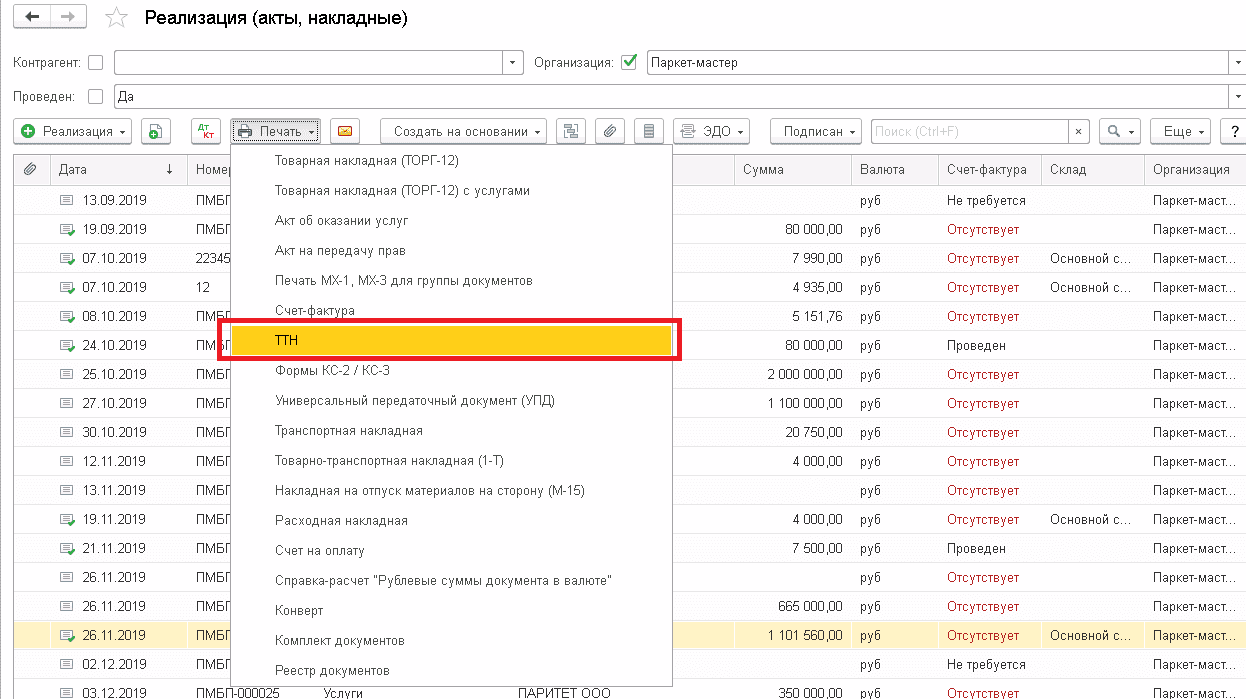Image resolution: width=1246 pixels, height=699 pixels.
Task: Select the document icon for 13.11.2019
Action: click(67, 490)
